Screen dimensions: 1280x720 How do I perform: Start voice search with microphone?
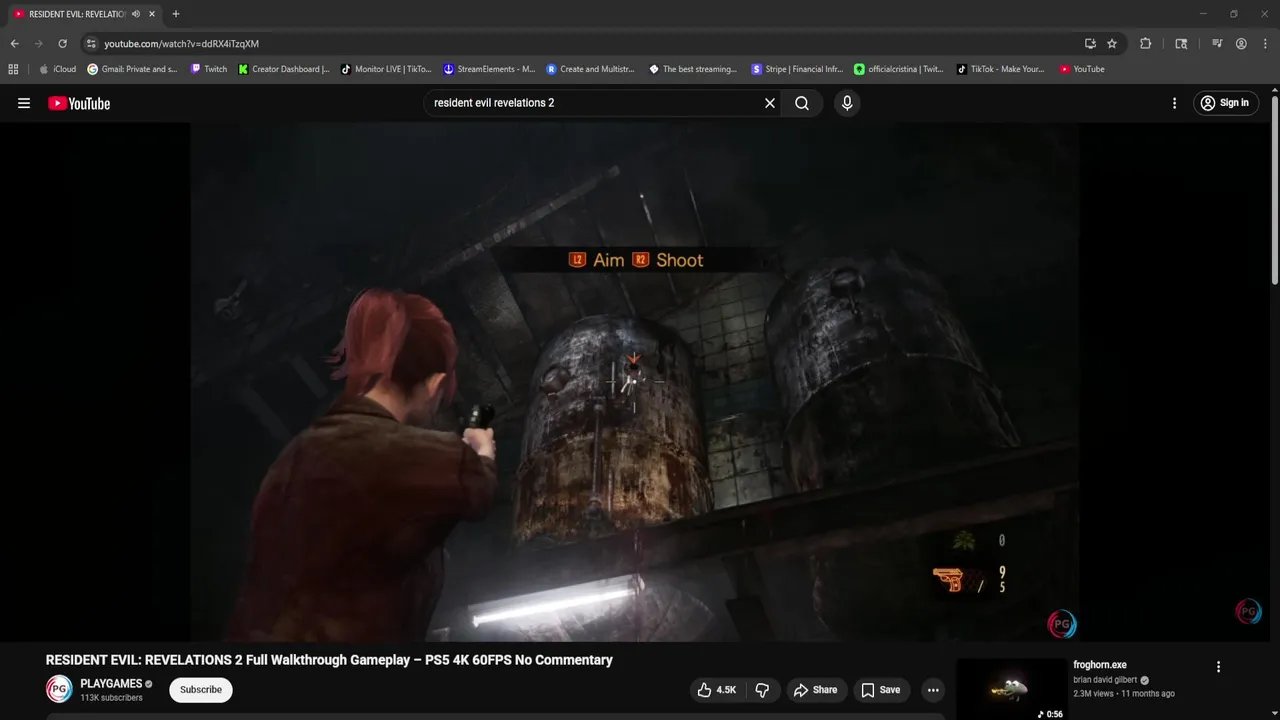[847, 103]
